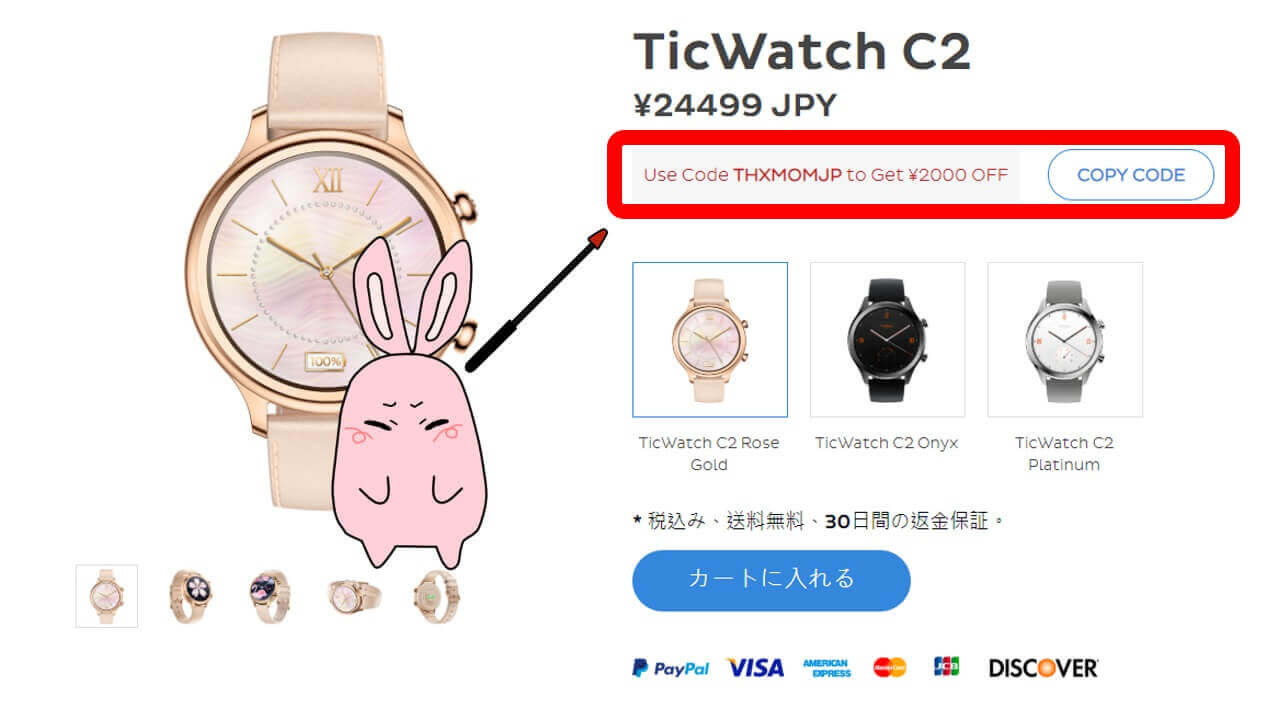Choose the TicWatch C2 Onyx variant
This screenshot has width=1280, height=720.
tap(887, 340)
